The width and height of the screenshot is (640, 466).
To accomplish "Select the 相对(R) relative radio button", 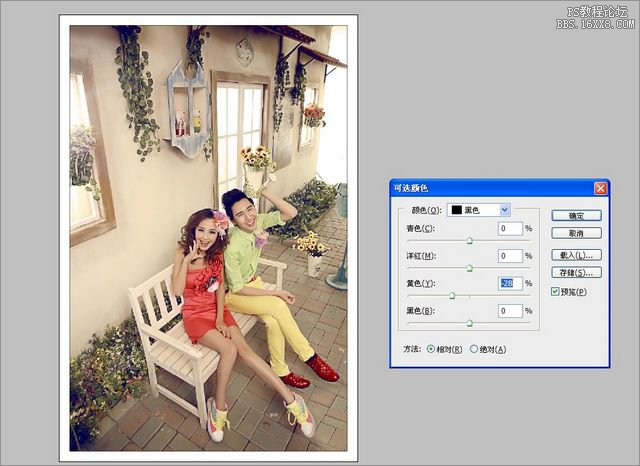I will 432,349.
